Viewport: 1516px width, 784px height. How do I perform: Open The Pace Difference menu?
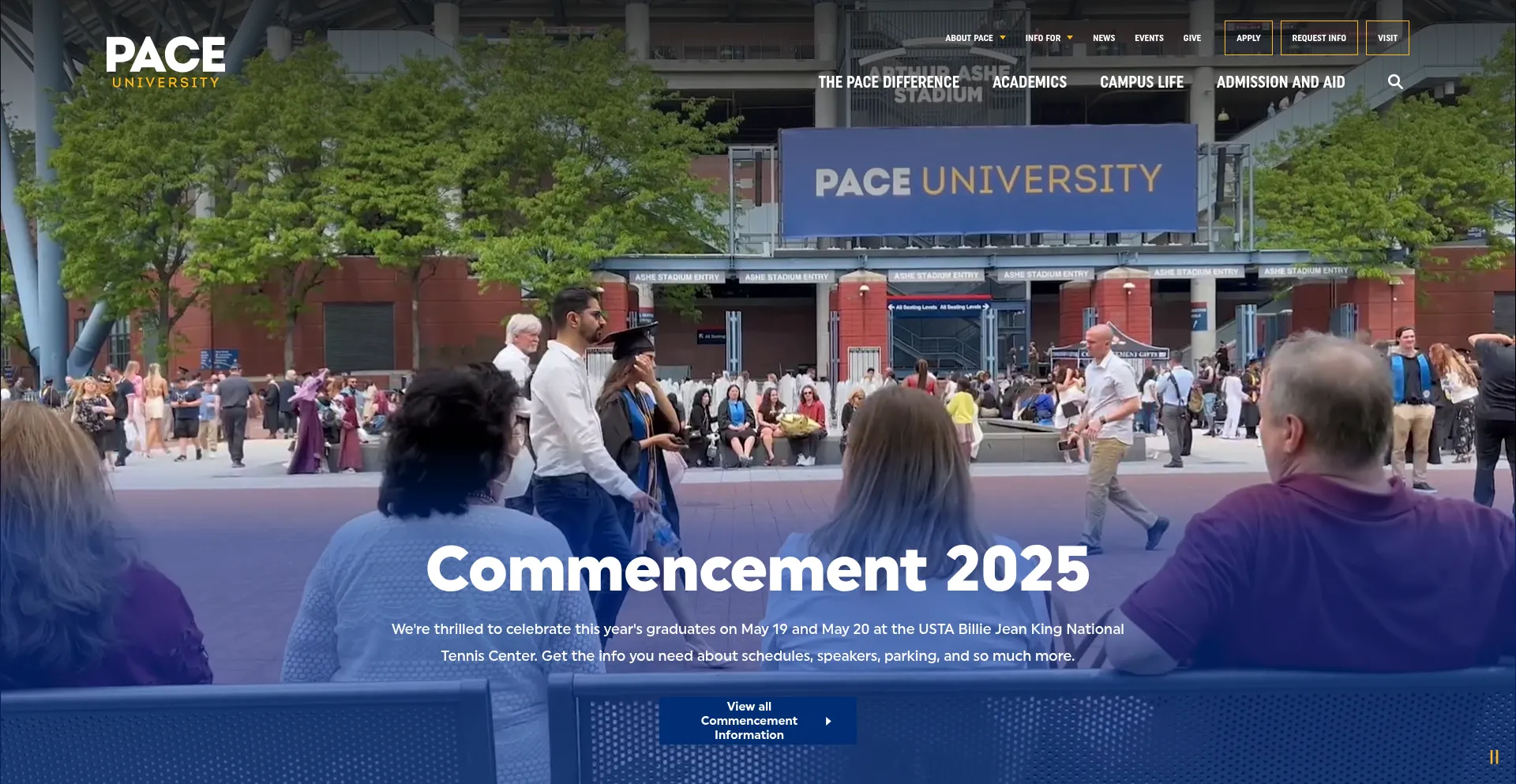click(888, 82)
